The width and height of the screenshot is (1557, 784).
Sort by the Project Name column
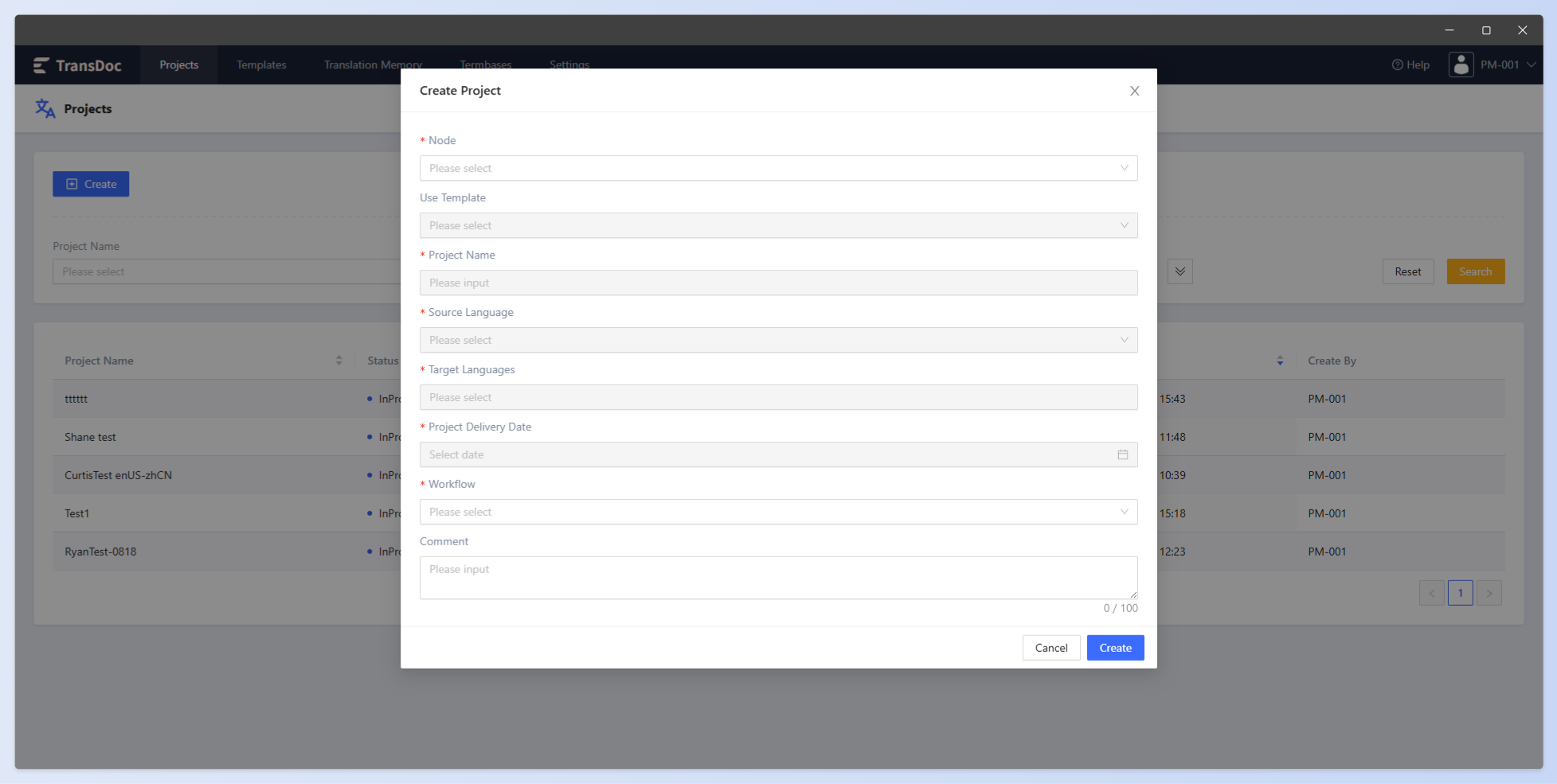click(338, 361)
